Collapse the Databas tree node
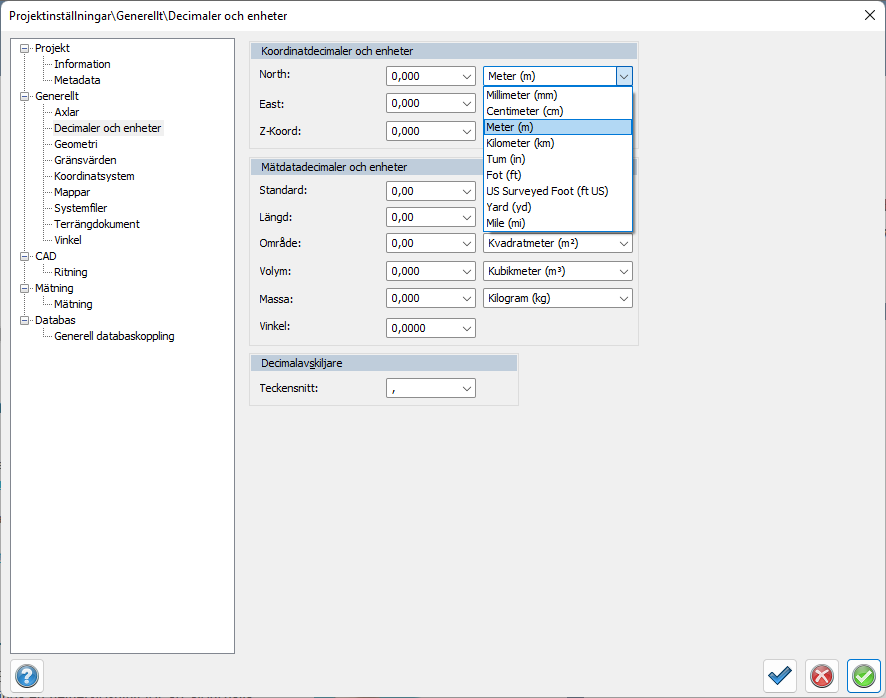Screen dimensions: 886x698 [x=26, y=320]
